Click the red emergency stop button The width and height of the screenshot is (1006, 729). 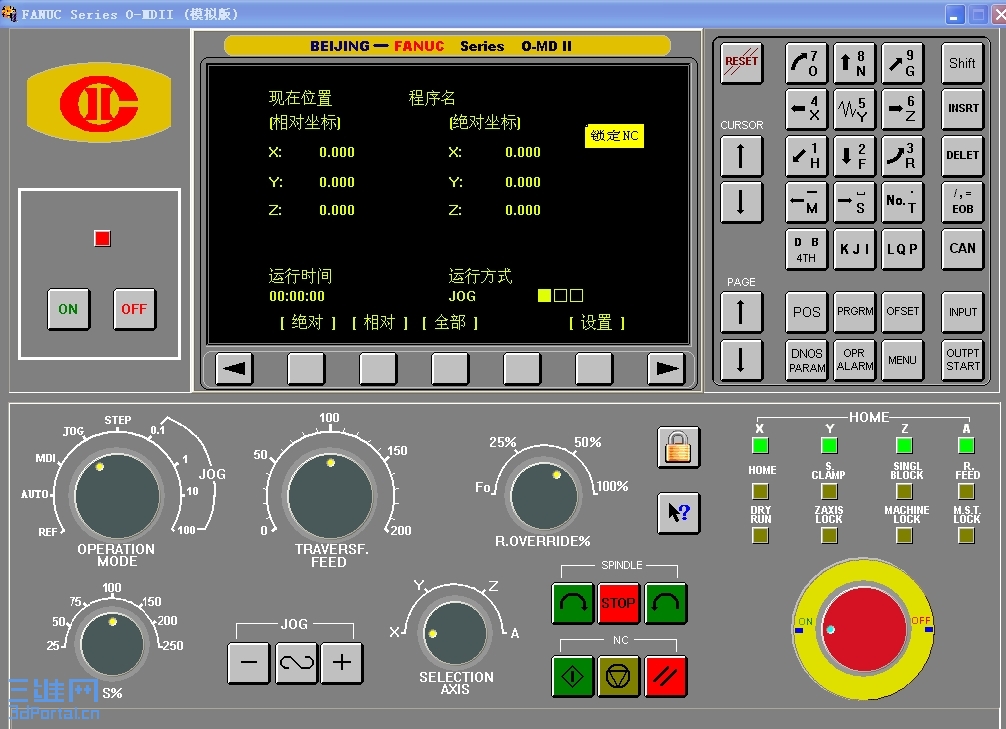pos(864,630)
